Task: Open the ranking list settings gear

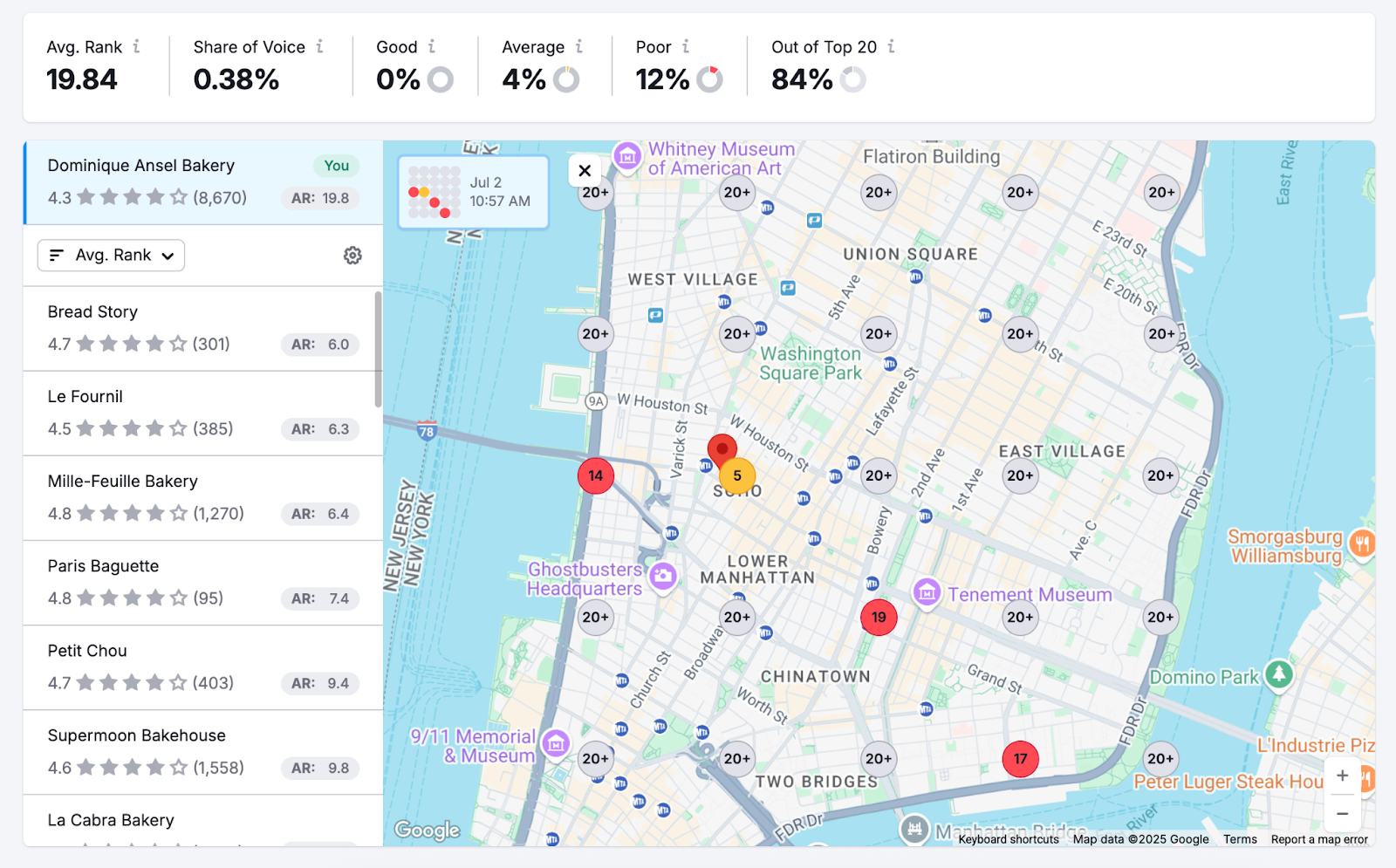Action: coord(352,255)
